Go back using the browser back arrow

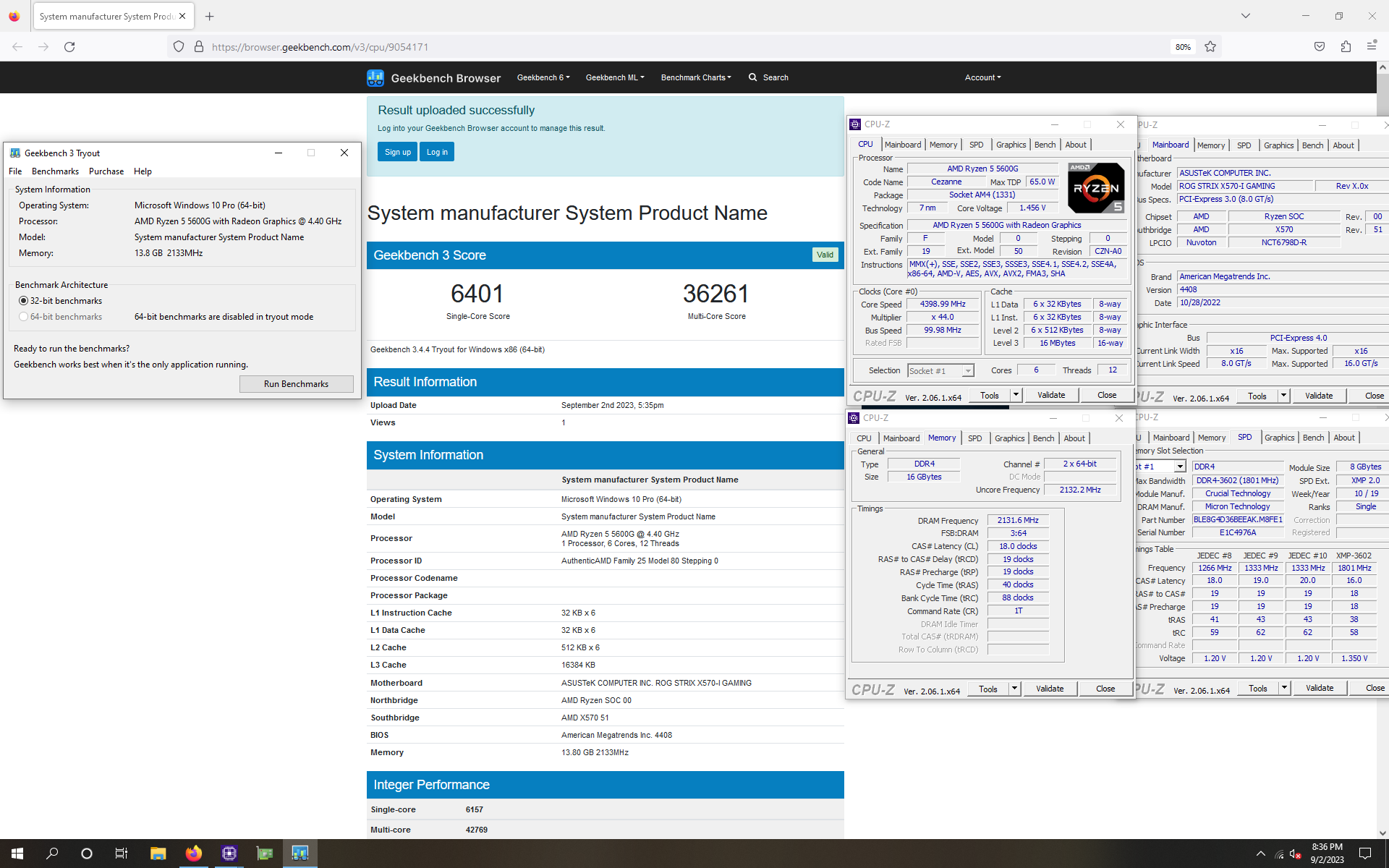click(x=17, y=47)
